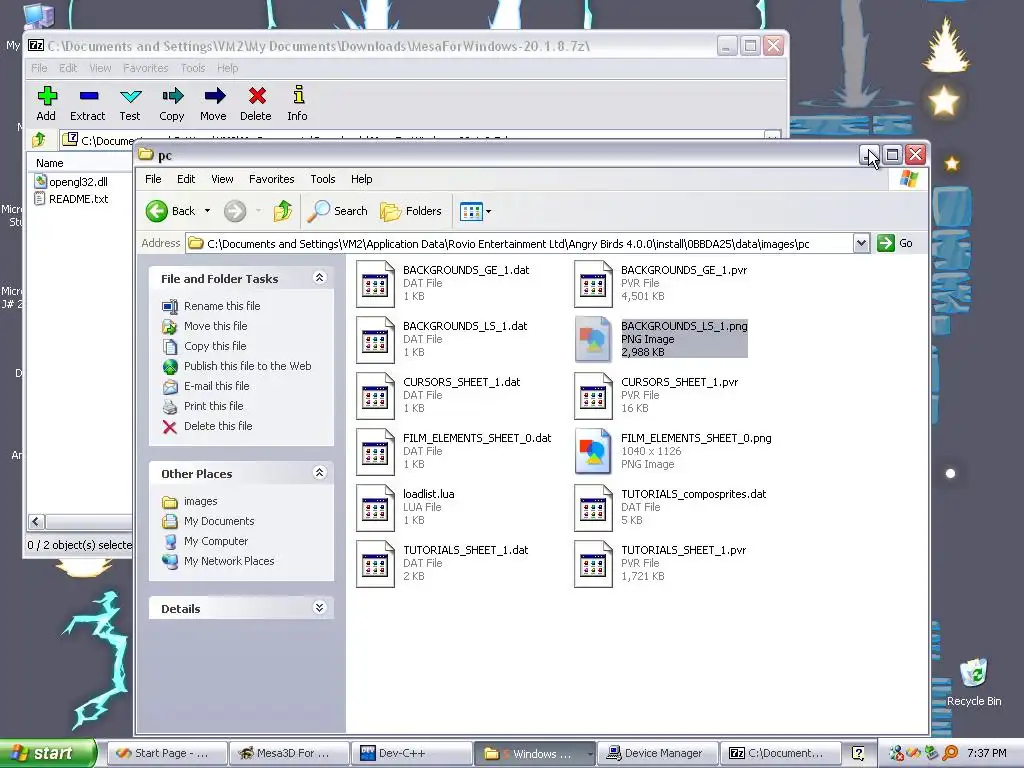The width and height of the screenshot is (1024, 768).
Task: Select TUTORIALS_SHEET_1.pvr file icon
Action: pos(594,564)
